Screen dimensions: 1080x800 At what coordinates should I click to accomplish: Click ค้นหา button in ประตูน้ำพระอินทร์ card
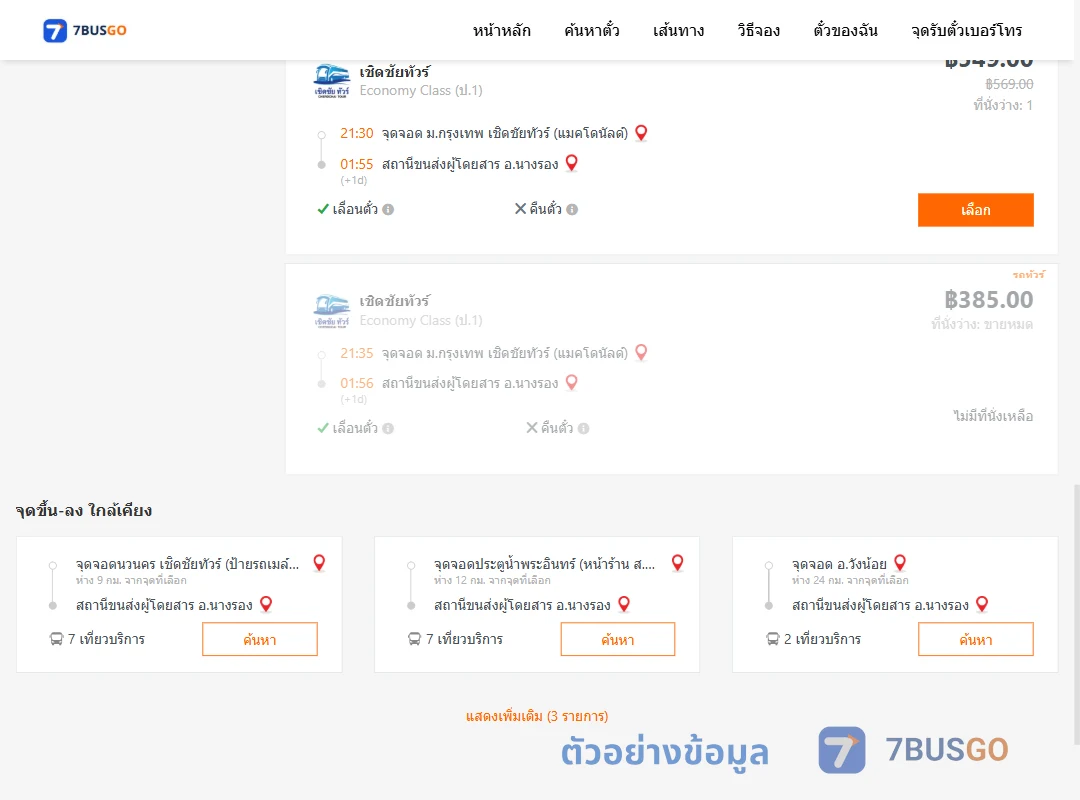(x=618, y=639)
